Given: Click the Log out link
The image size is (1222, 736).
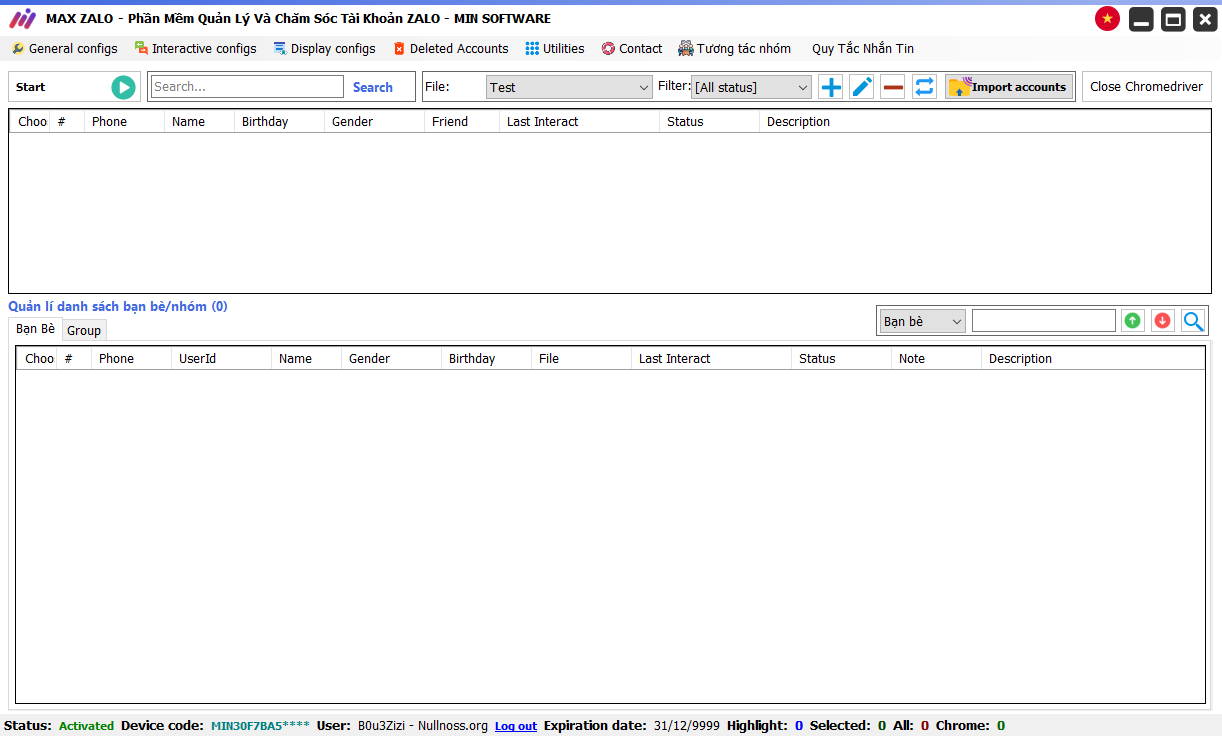Looking at the screenshot, I should point(516,726).
